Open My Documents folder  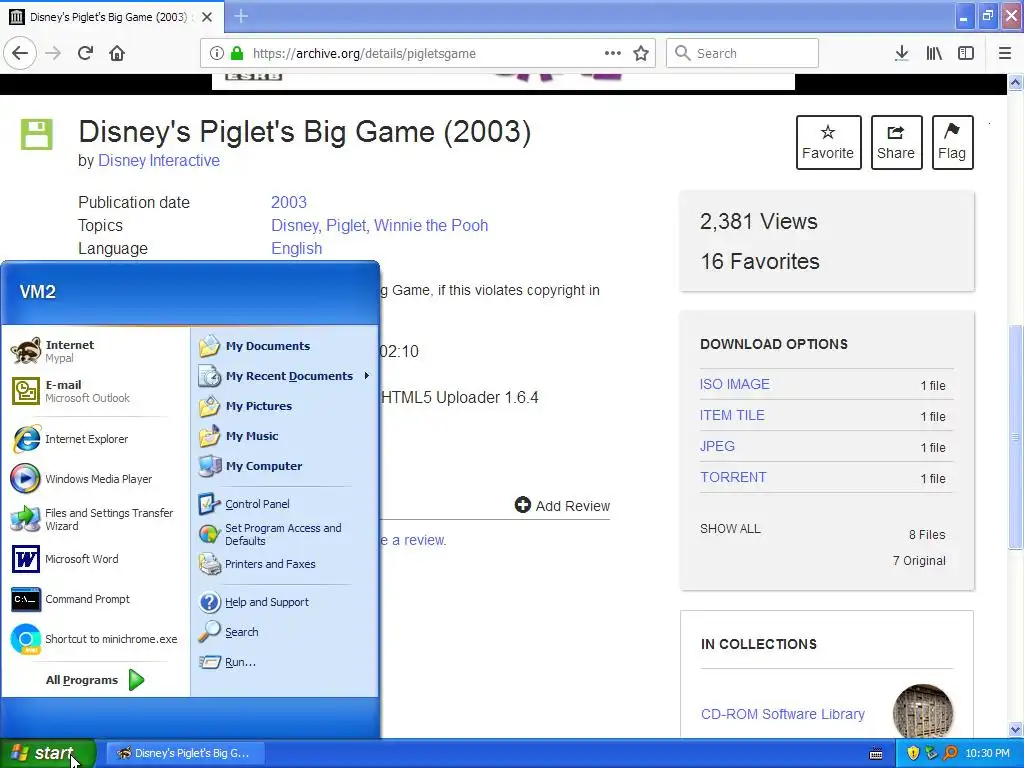tap(285, 345)
